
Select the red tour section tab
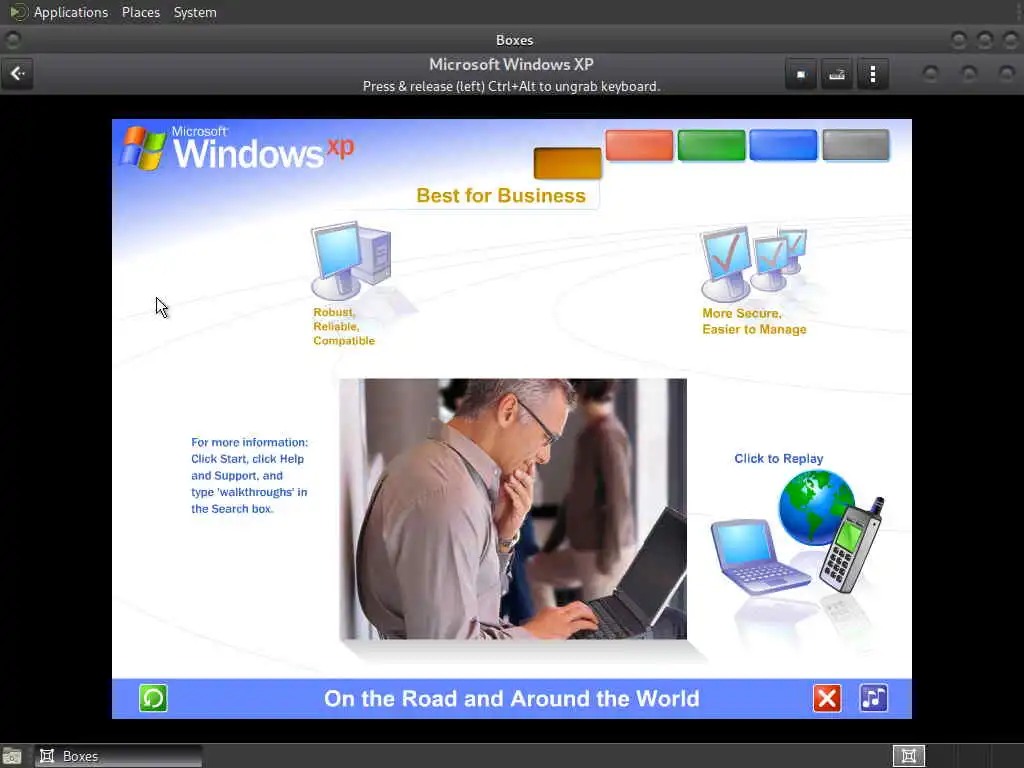pos(639,145)
